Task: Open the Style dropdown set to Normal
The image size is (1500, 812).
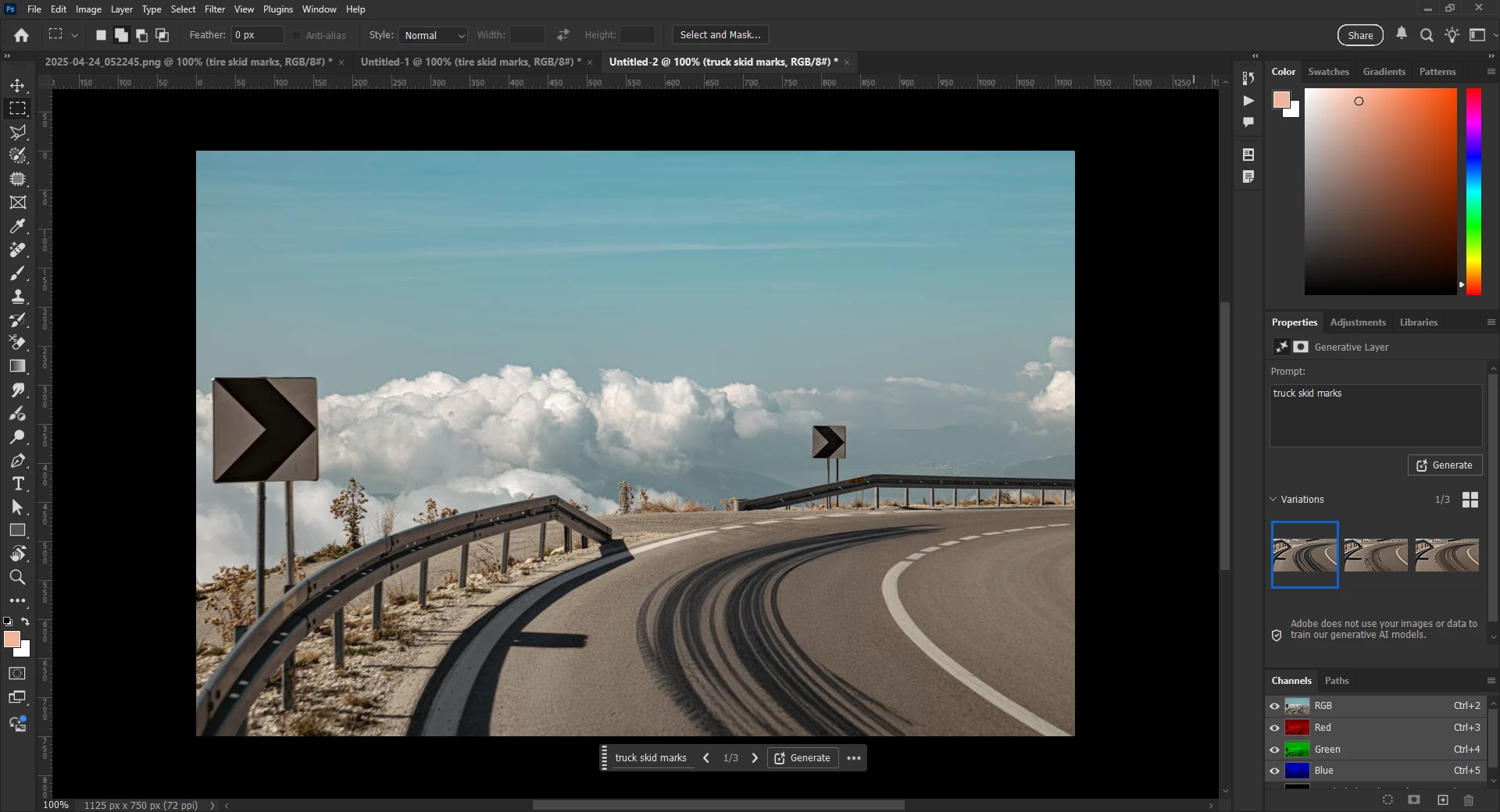Action: [x=433, y=35]
